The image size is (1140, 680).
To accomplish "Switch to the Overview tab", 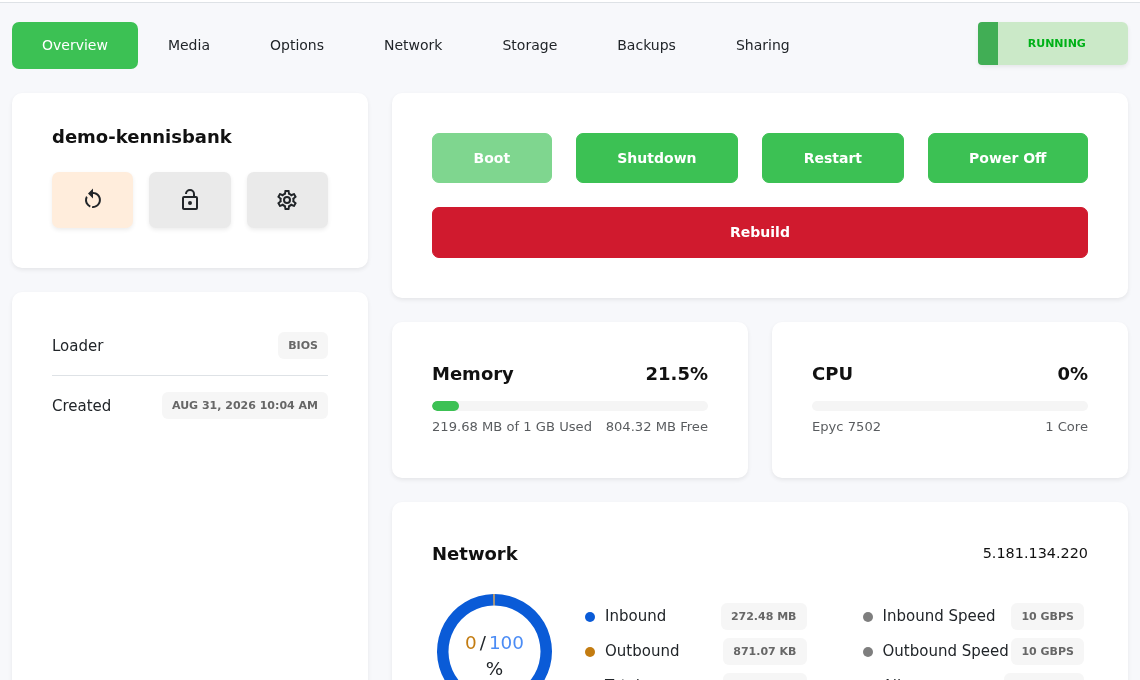I will click(x=75, y=45).
